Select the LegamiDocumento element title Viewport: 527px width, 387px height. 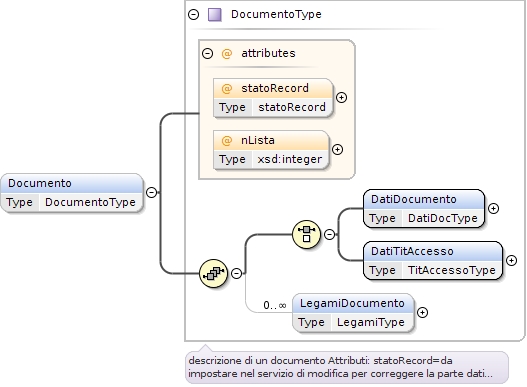pyautogui.click(x=352, y=303)
